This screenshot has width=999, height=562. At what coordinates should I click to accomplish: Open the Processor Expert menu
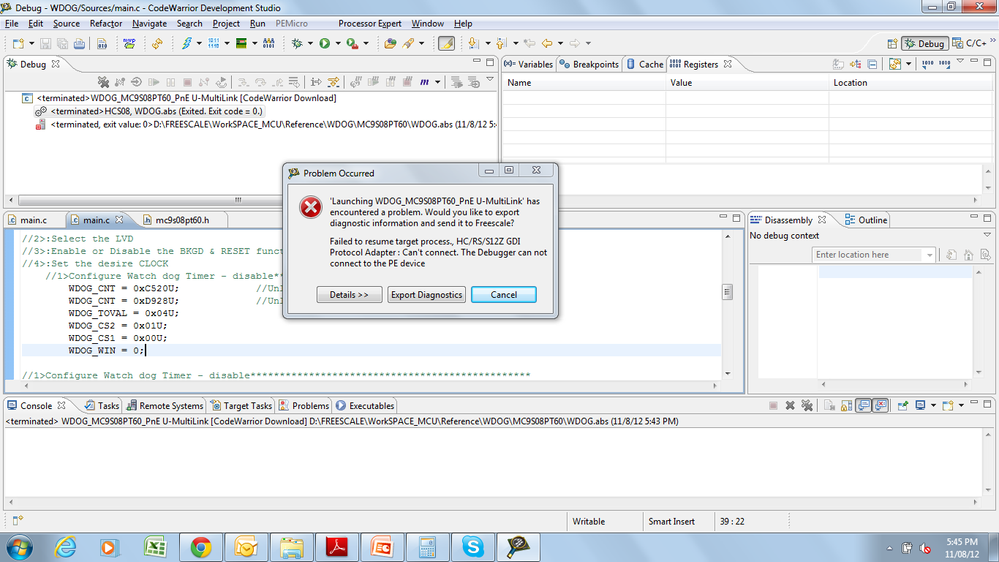pos(370,24)
